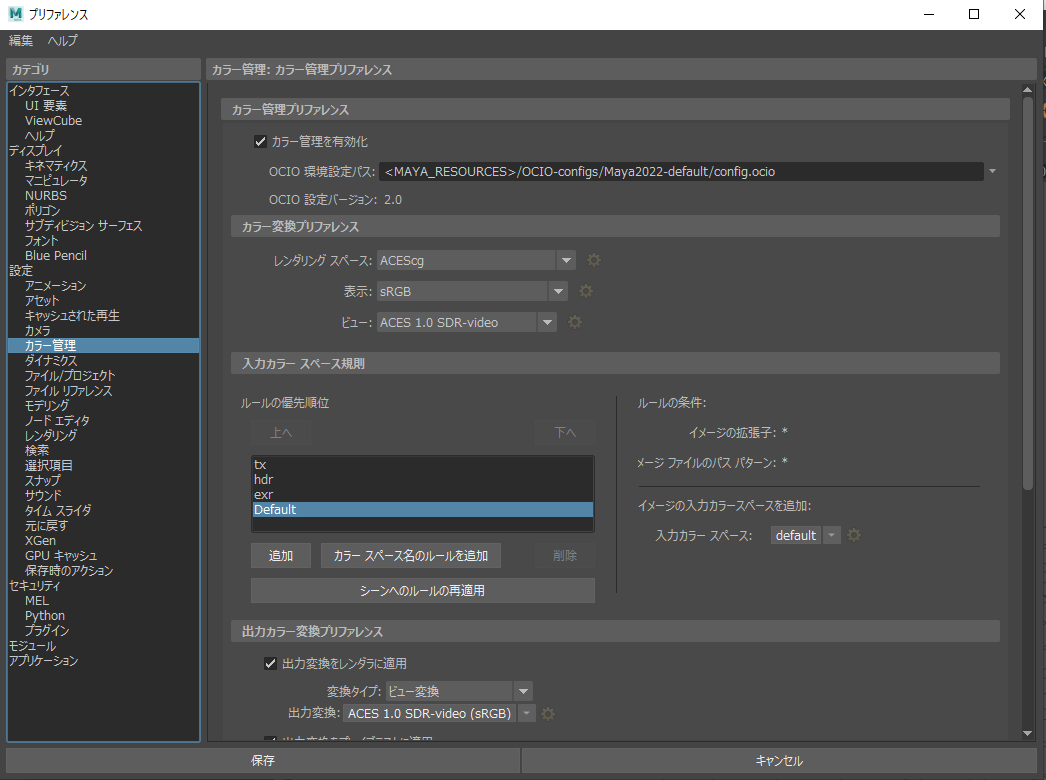Click シーンへのルールの再適用 button
The height and width of the screenshot is (780, 1046).
[422, 591]
